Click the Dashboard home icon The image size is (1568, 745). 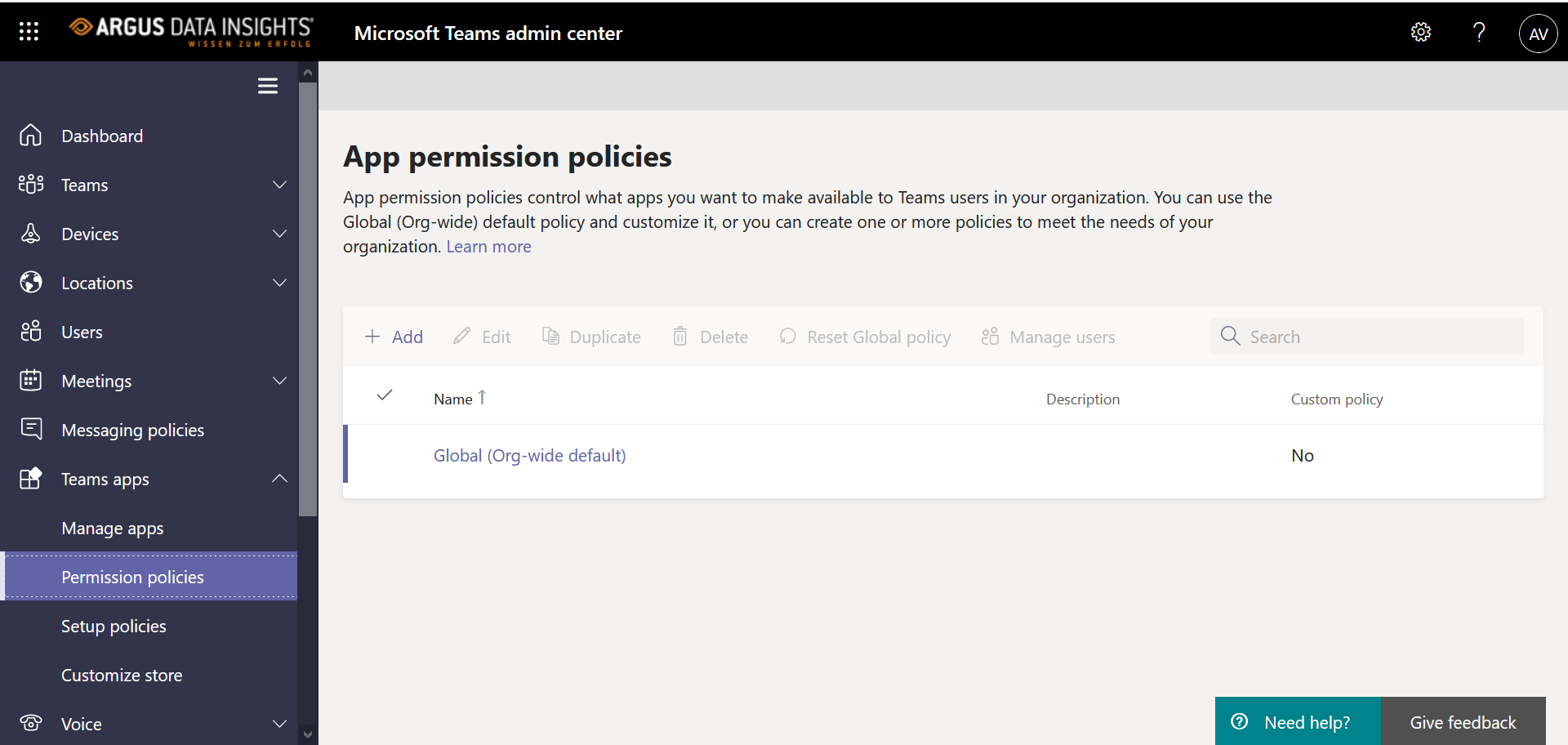pyautogui.click(x=31, y=135)
